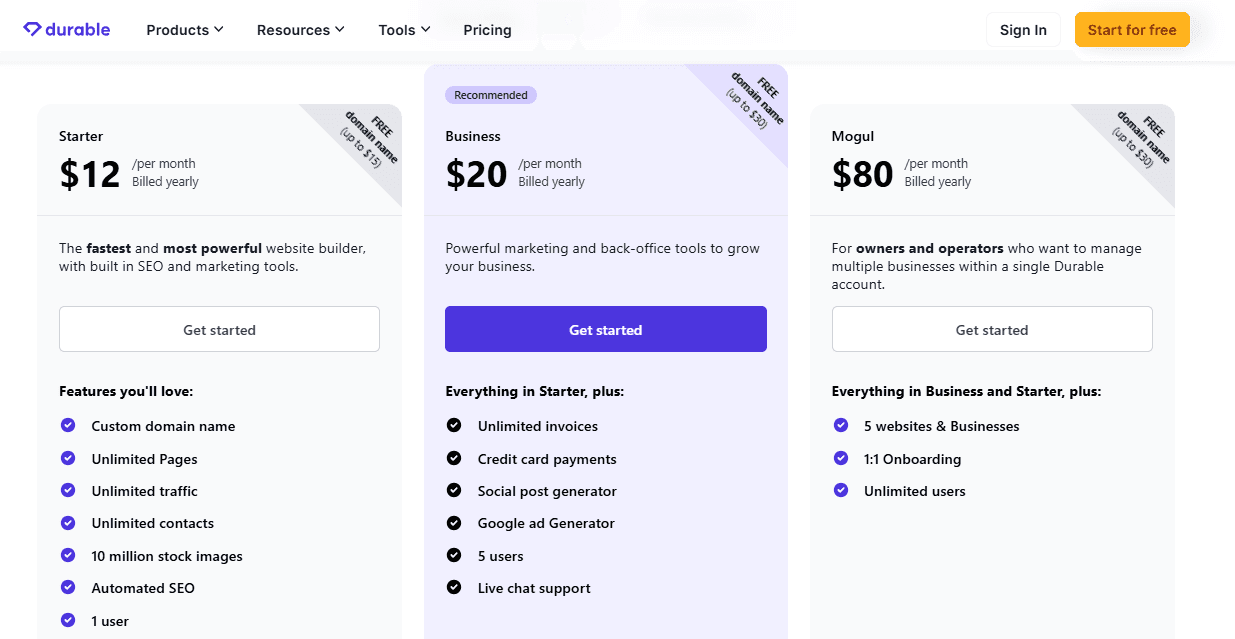Click the checkmark beside Credit card payments
Screen dimensions: 1235x639
click(454, 458)
